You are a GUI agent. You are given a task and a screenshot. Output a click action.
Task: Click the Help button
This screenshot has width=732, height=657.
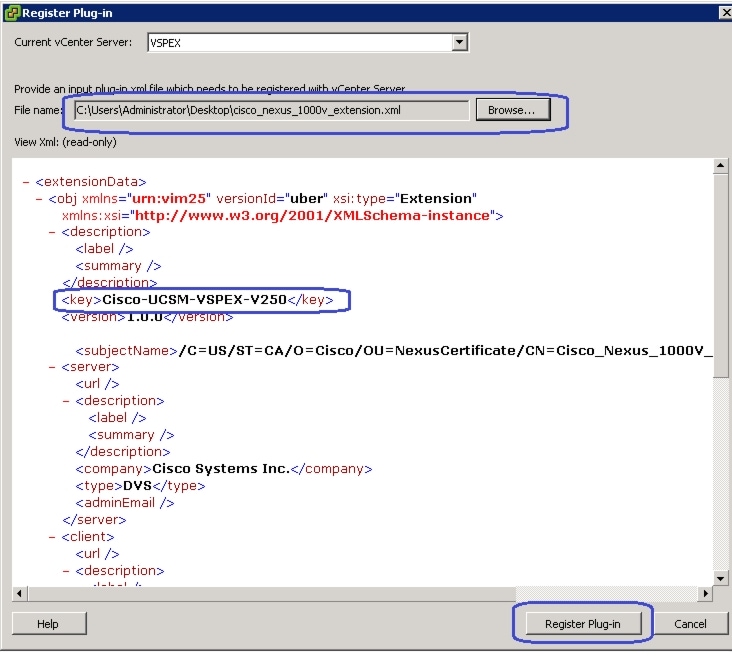[x=48, y=624]
